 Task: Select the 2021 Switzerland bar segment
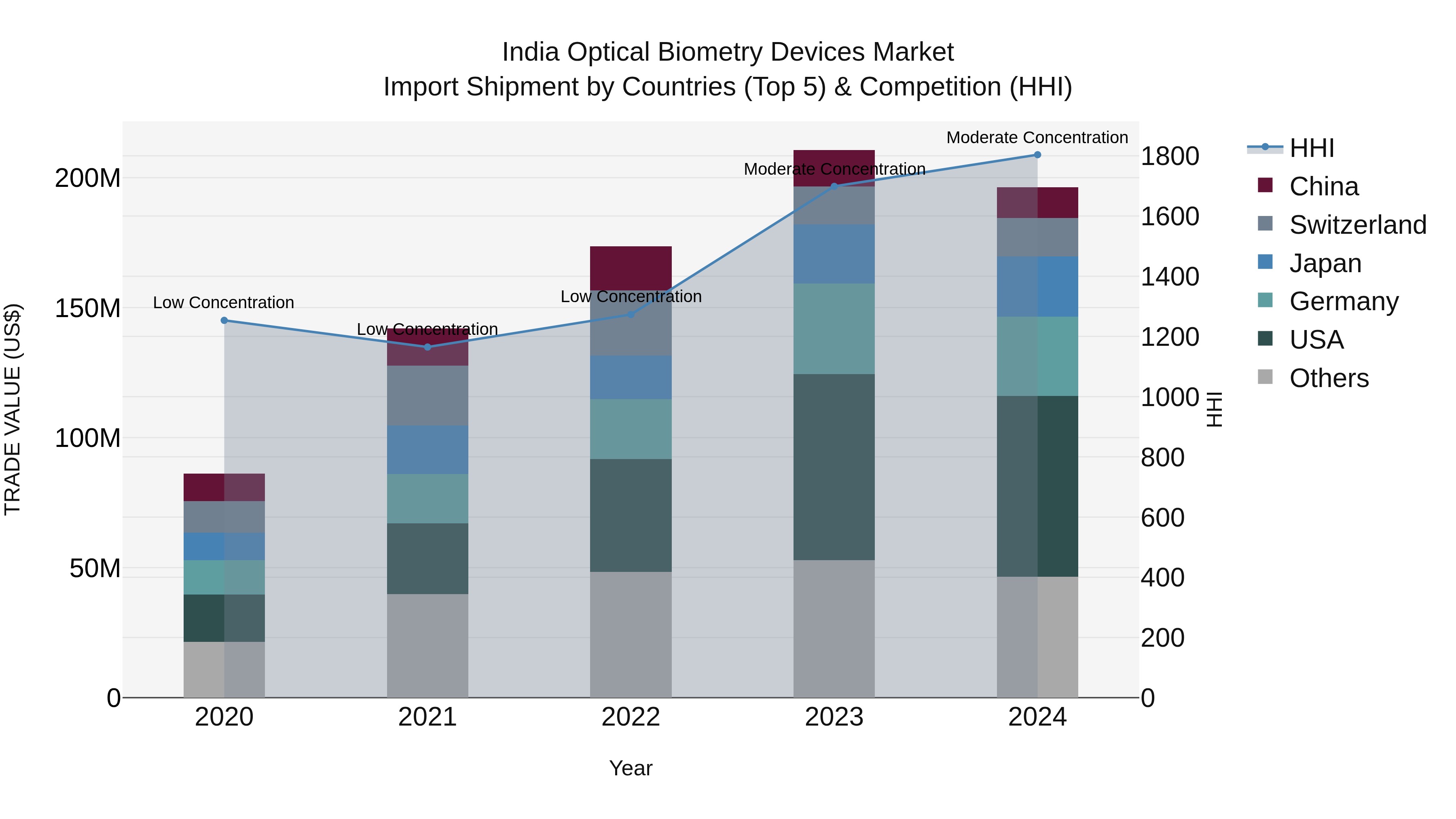[x=427, y=396]
